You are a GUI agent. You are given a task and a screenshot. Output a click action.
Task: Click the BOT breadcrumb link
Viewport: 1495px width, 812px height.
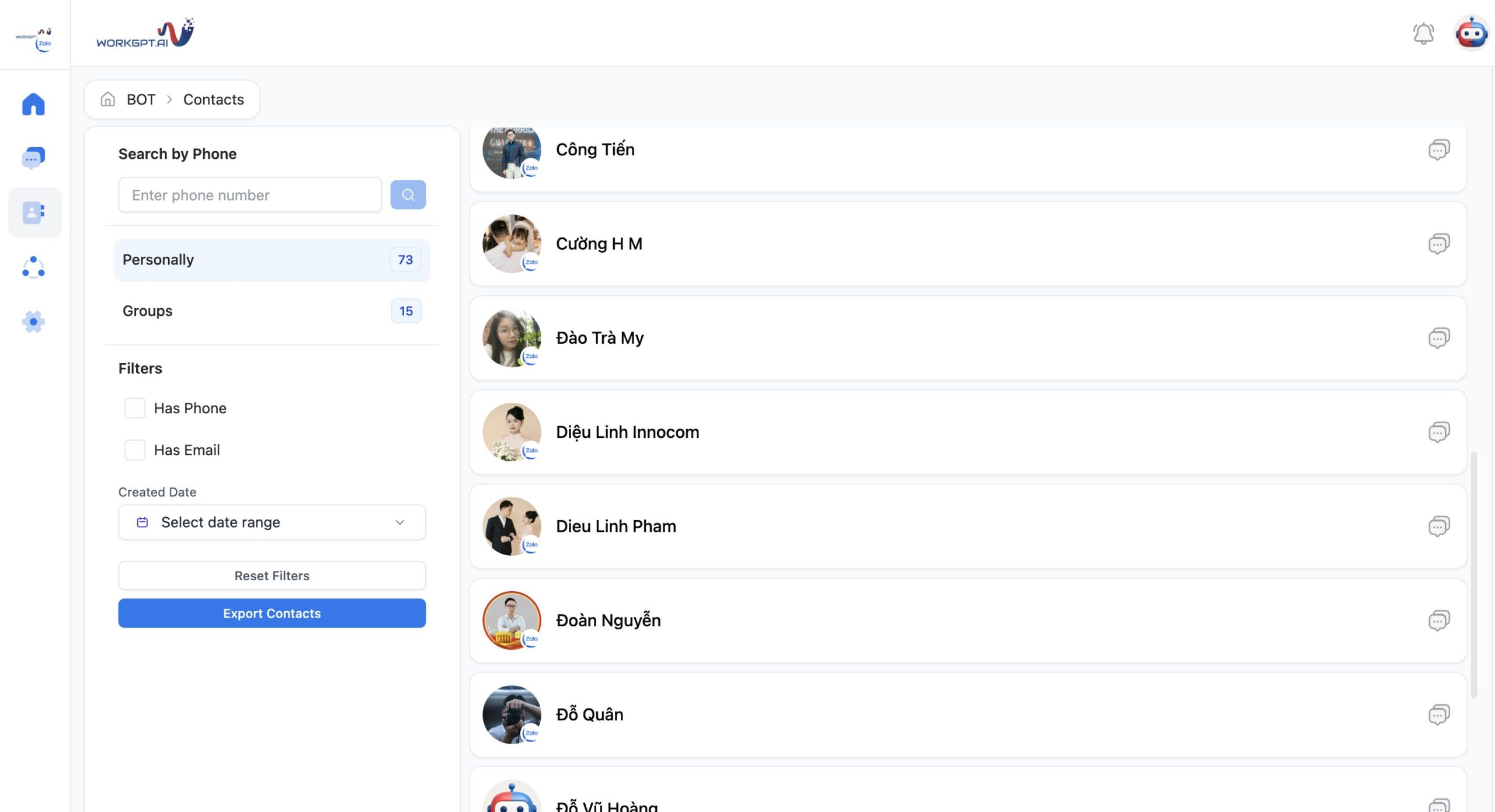(141, 100)
